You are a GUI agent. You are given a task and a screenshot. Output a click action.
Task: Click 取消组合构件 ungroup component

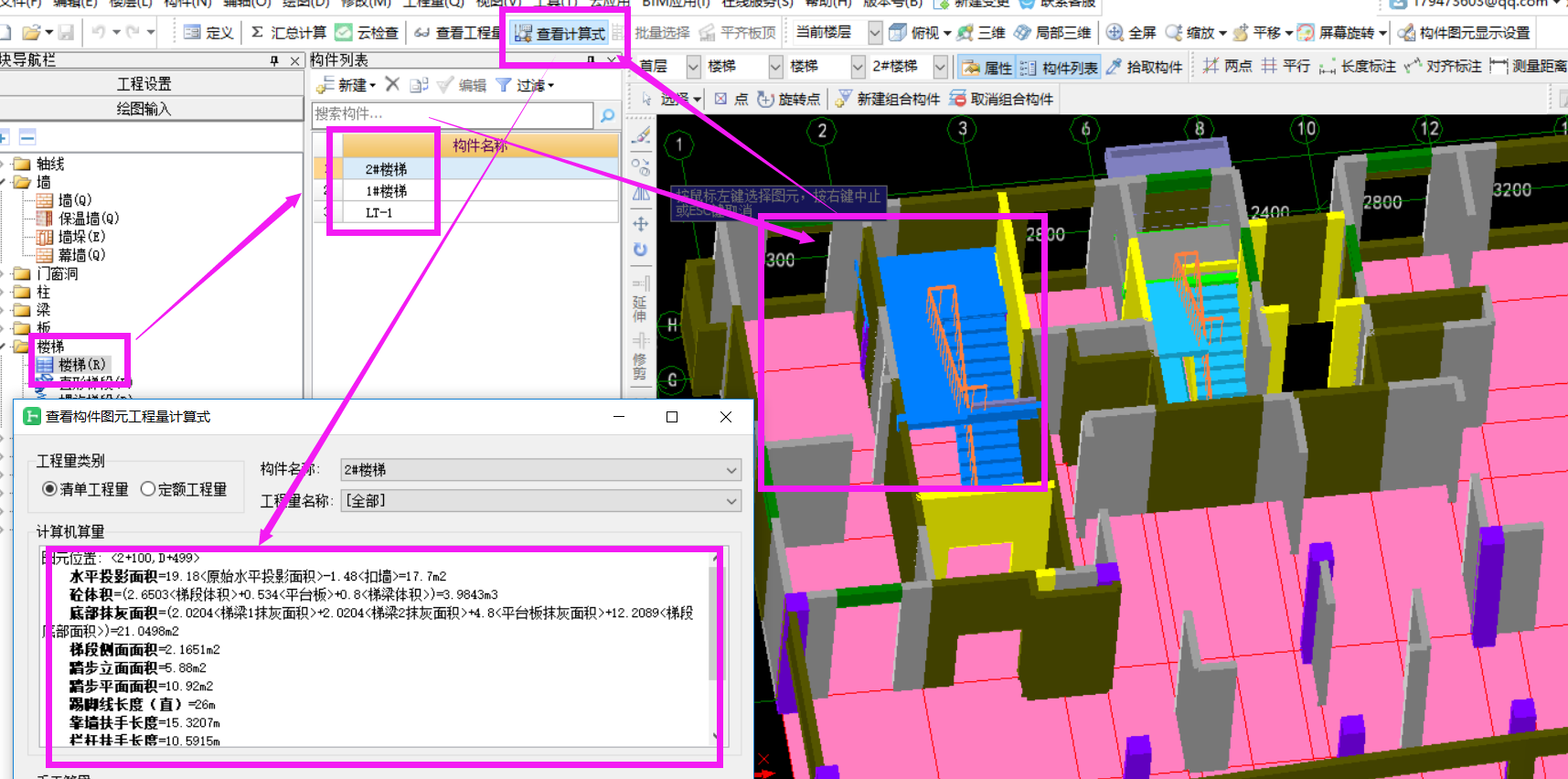tap(1000, 99)
